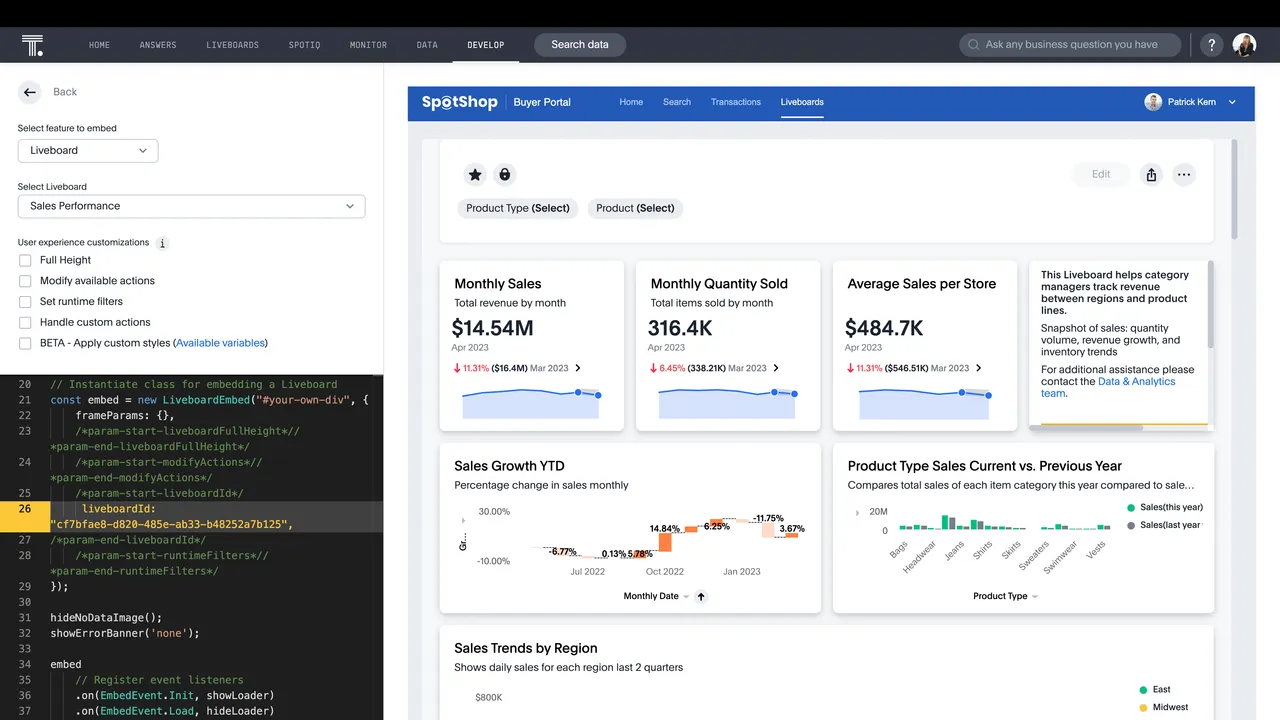The height and width of the screenshot is (720, 1280).
Task: Open the Available variables link
Action: (x=221, y=343)
